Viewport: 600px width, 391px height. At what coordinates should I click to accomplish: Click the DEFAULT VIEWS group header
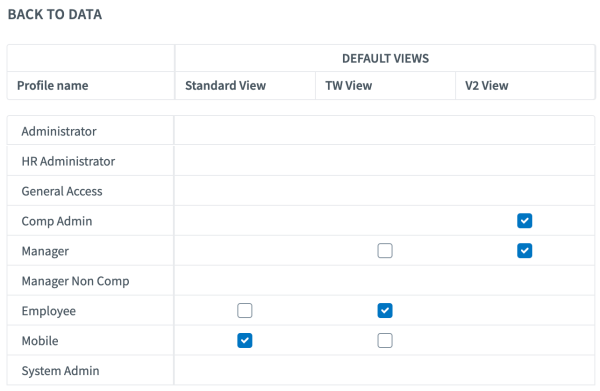(x=385, y=58)
